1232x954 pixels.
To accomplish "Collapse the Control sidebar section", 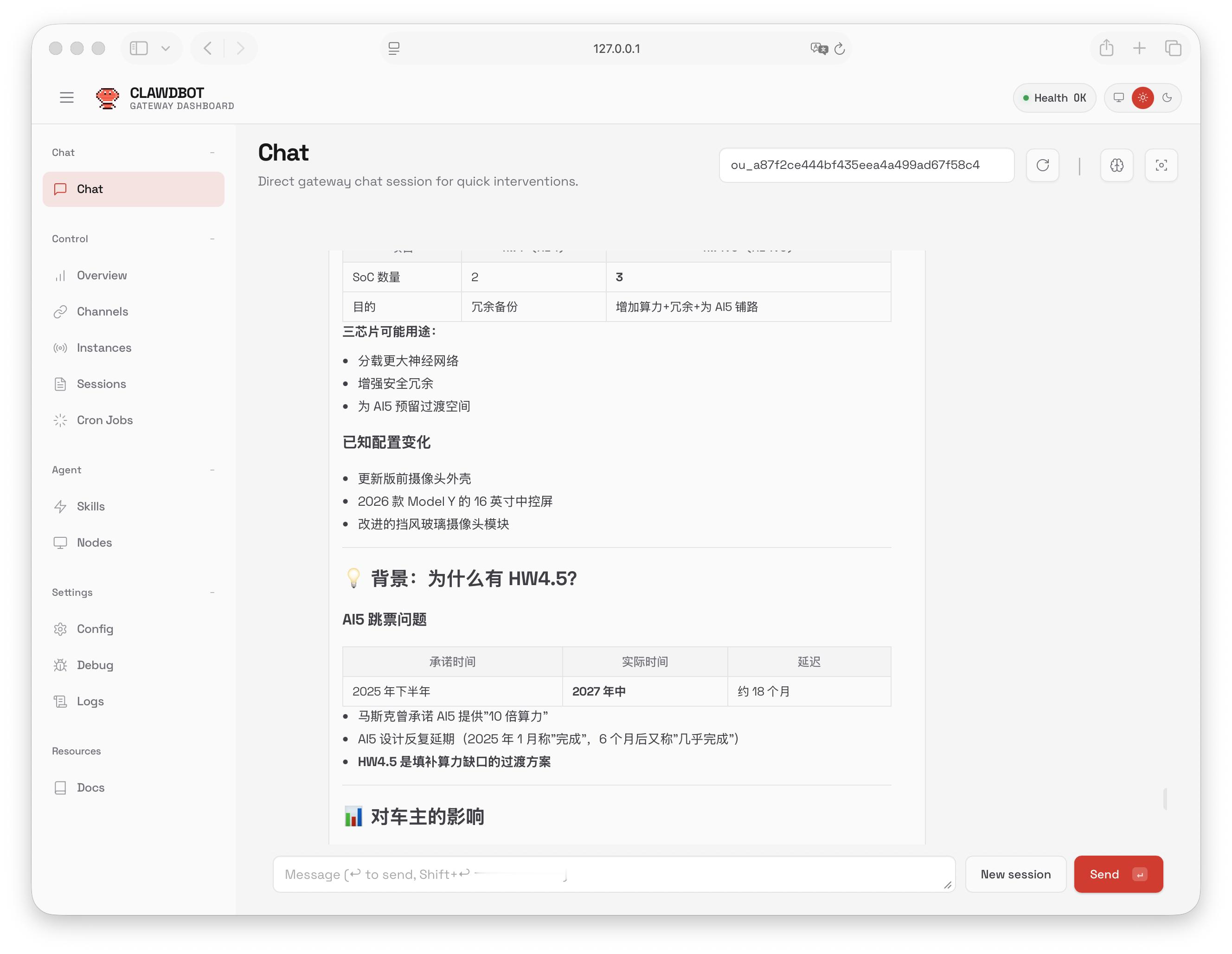I will (x=212, y=239).
